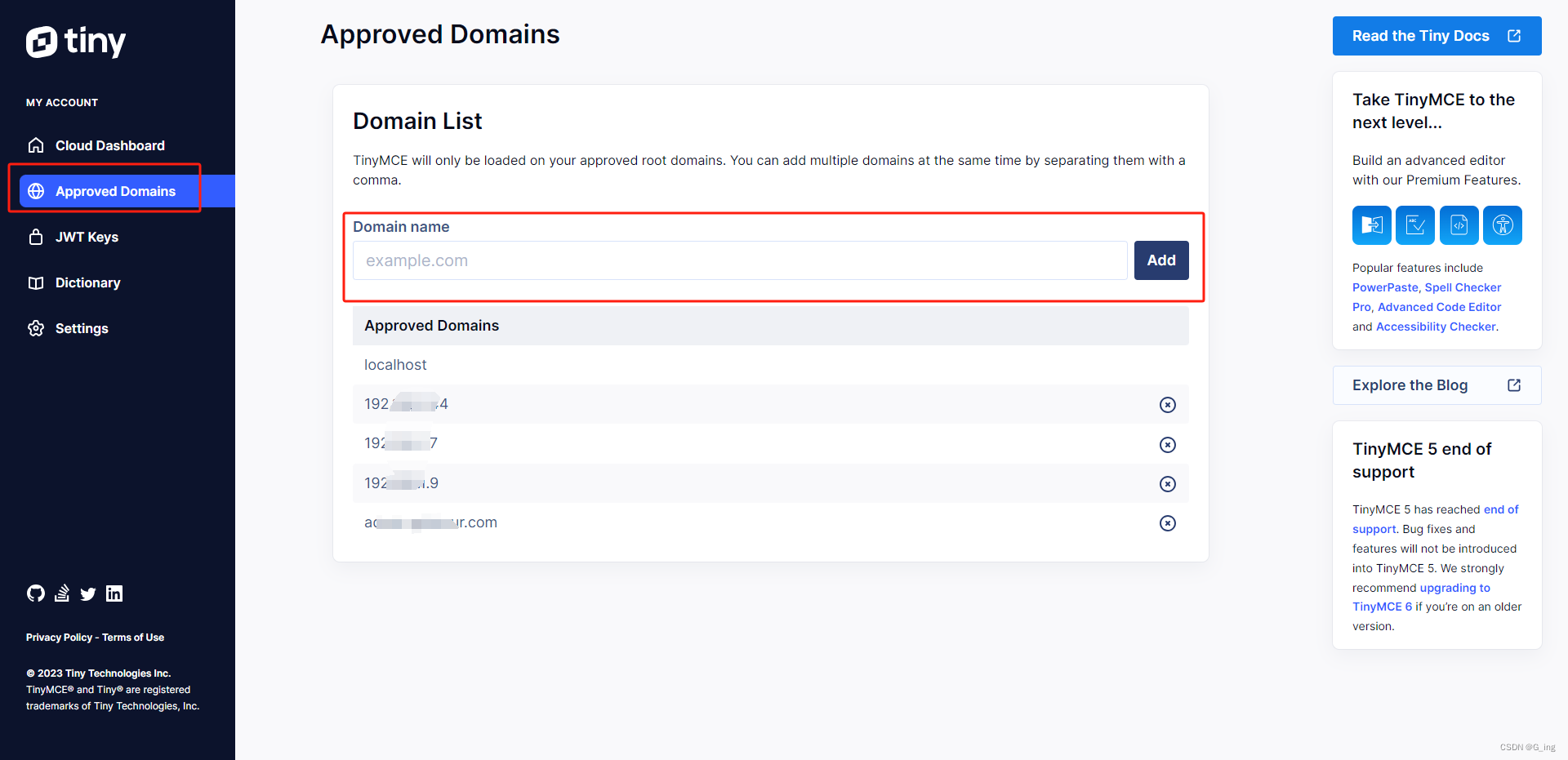This screenshot has width=1568, height=760.
Task: Remove the 192 domain ending in .9
Action: pyautogui.click(x=1168, y=484)
